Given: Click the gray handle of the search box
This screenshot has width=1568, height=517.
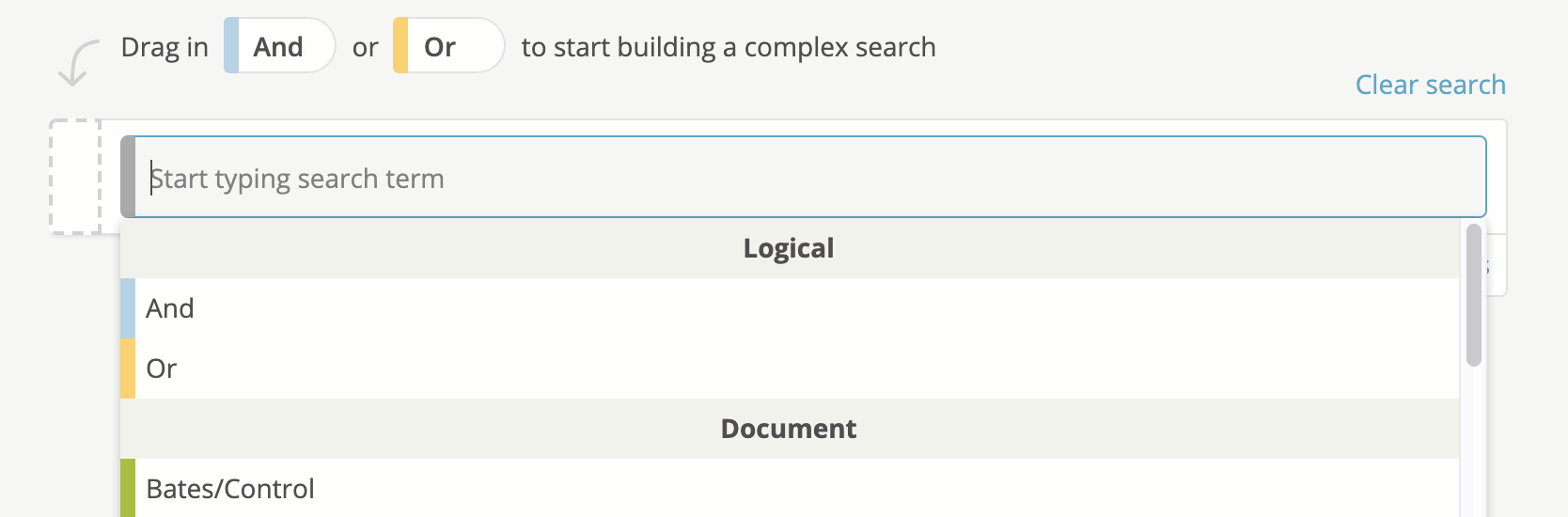Looking at the screenshot, I should tap(128, 178).
